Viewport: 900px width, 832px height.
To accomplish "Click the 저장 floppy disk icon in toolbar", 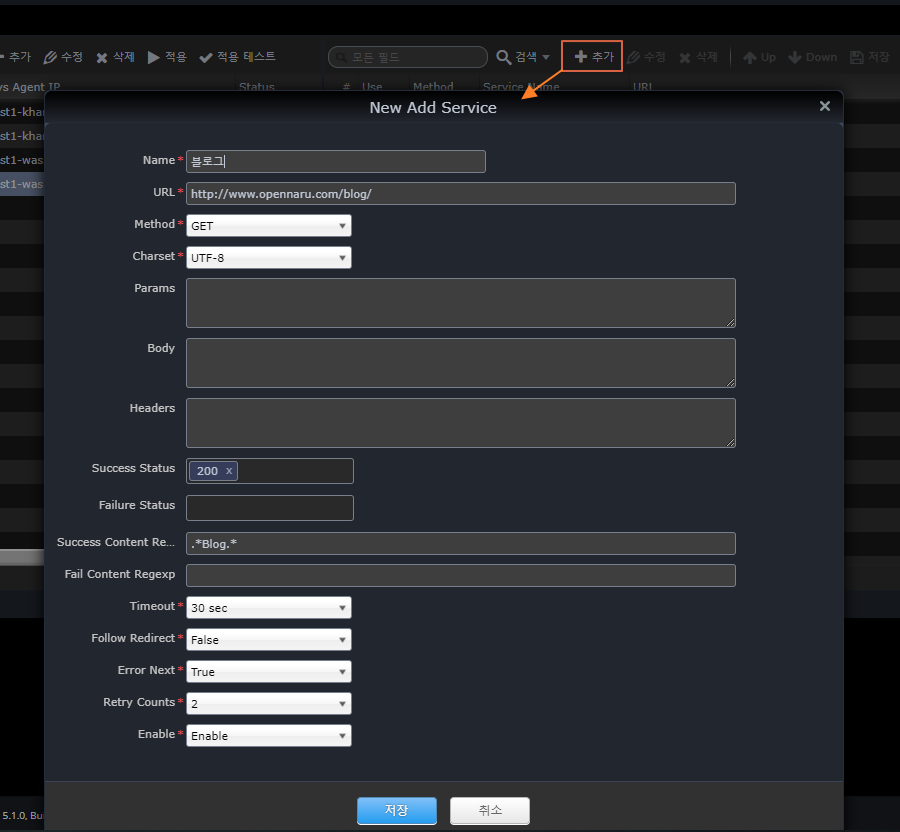I will 857,57.
